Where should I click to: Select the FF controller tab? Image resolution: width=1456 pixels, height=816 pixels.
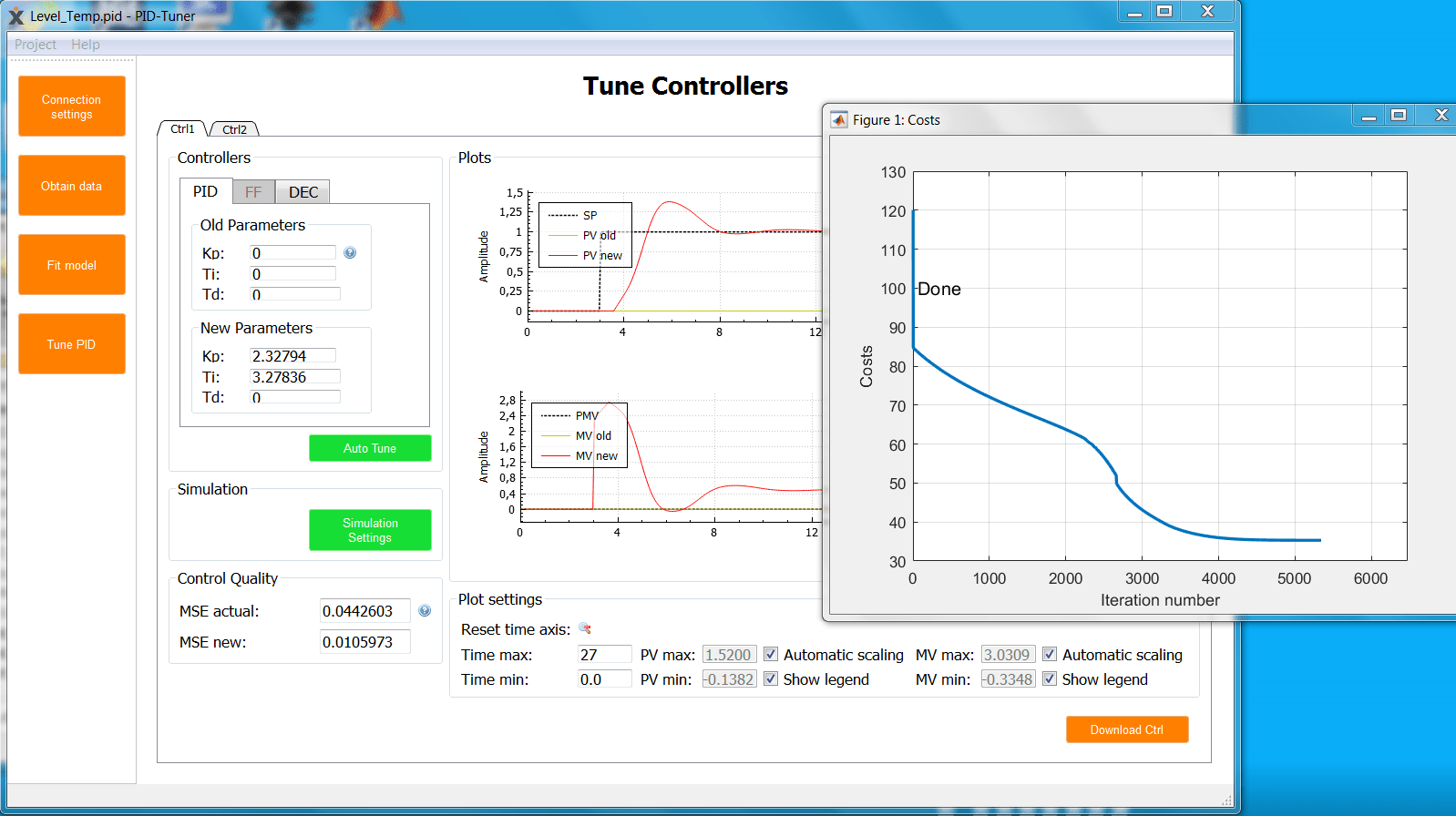(x=253, y=192)
